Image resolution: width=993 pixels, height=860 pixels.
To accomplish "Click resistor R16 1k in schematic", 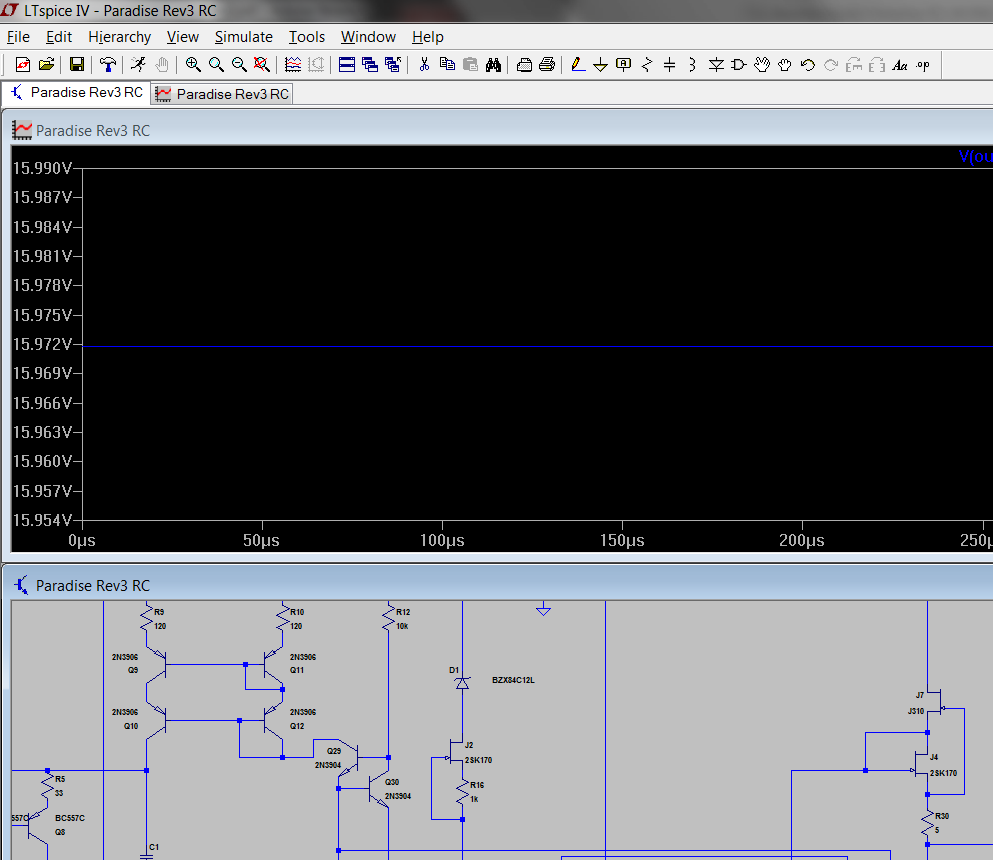I will coord(464,792).
